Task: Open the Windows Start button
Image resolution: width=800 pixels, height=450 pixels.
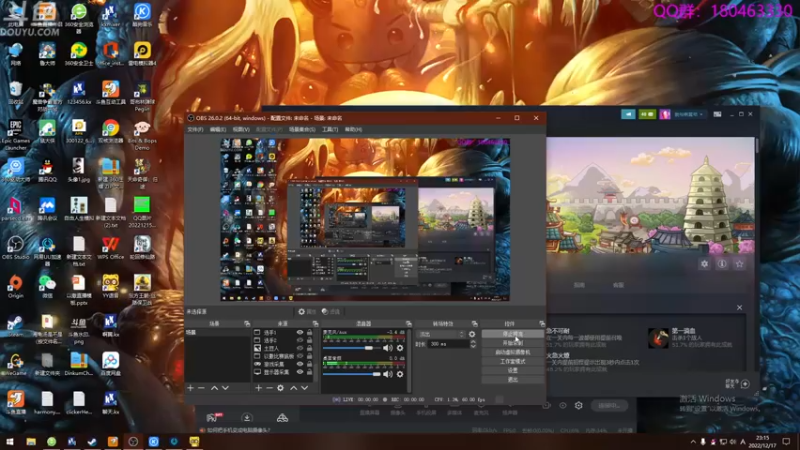Action: 10,441
